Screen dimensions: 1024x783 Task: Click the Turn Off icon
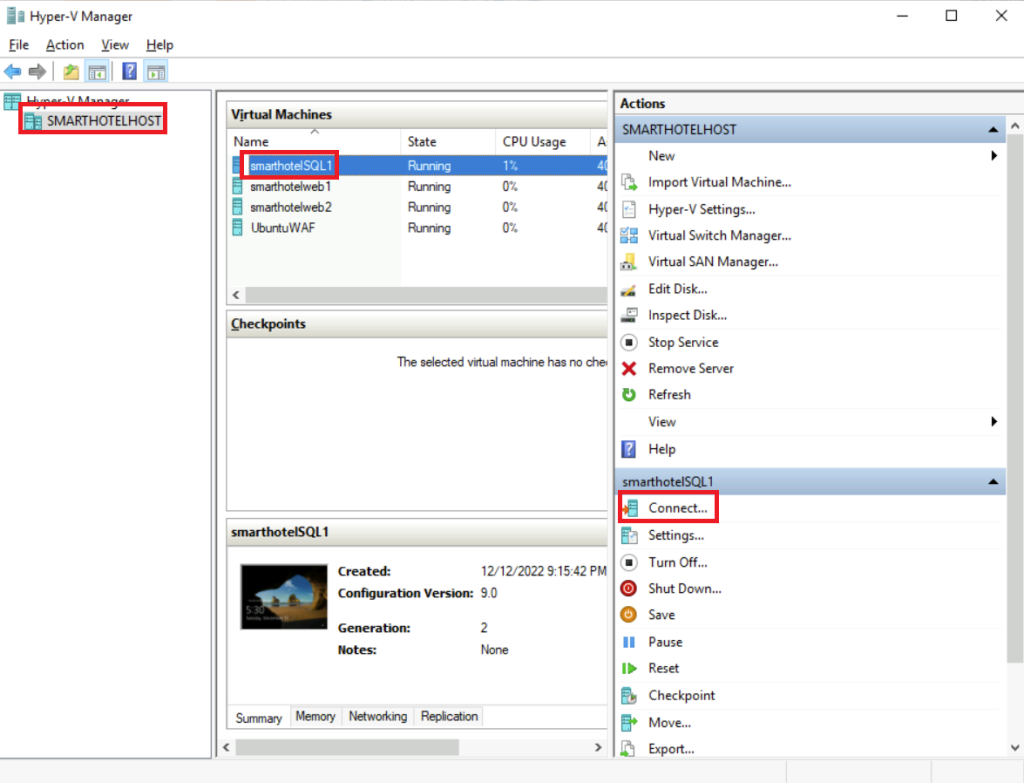pos(629,562)
